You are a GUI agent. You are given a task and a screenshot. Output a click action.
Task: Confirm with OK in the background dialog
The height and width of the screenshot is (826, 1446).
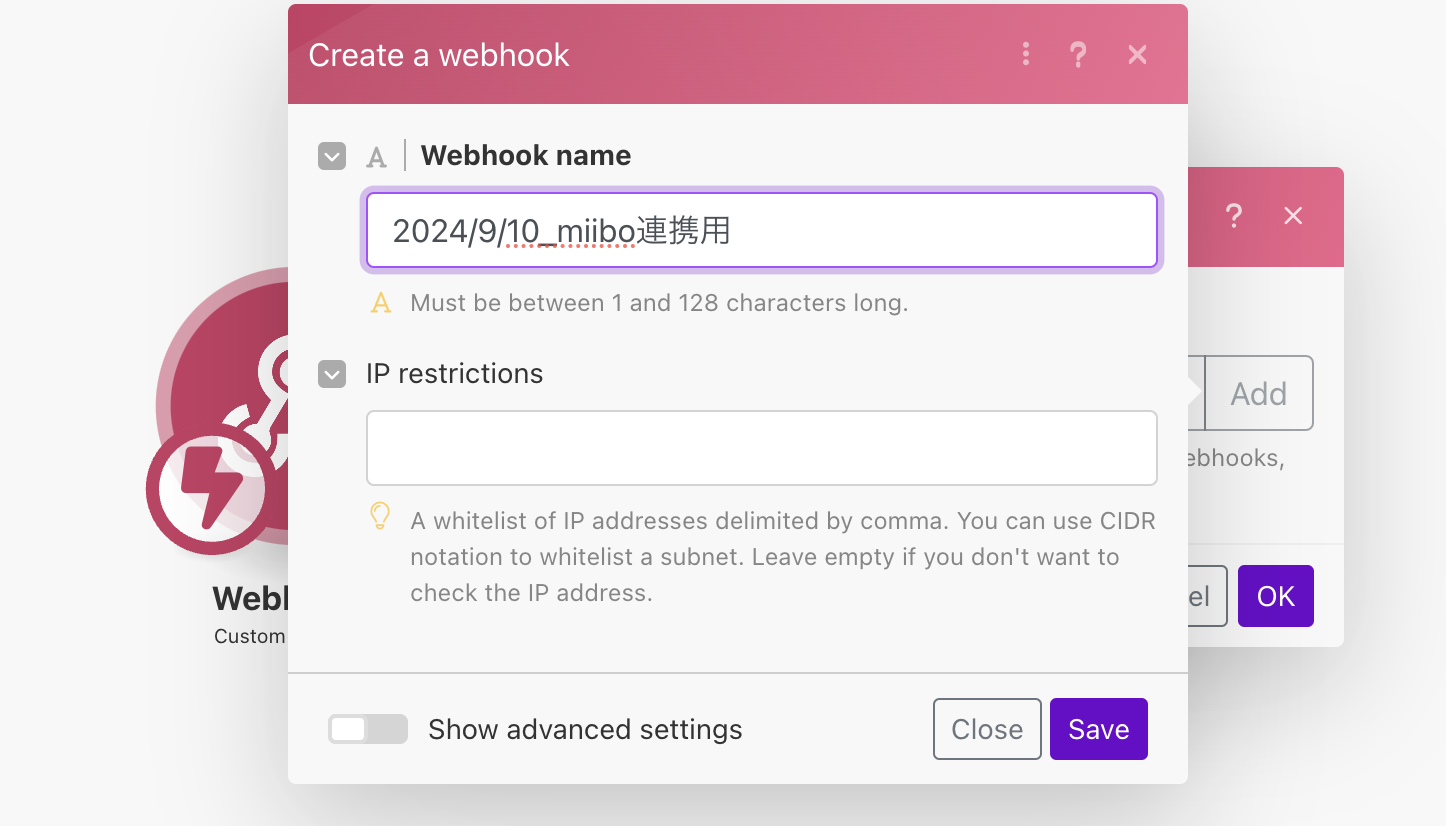[1275, 596]
